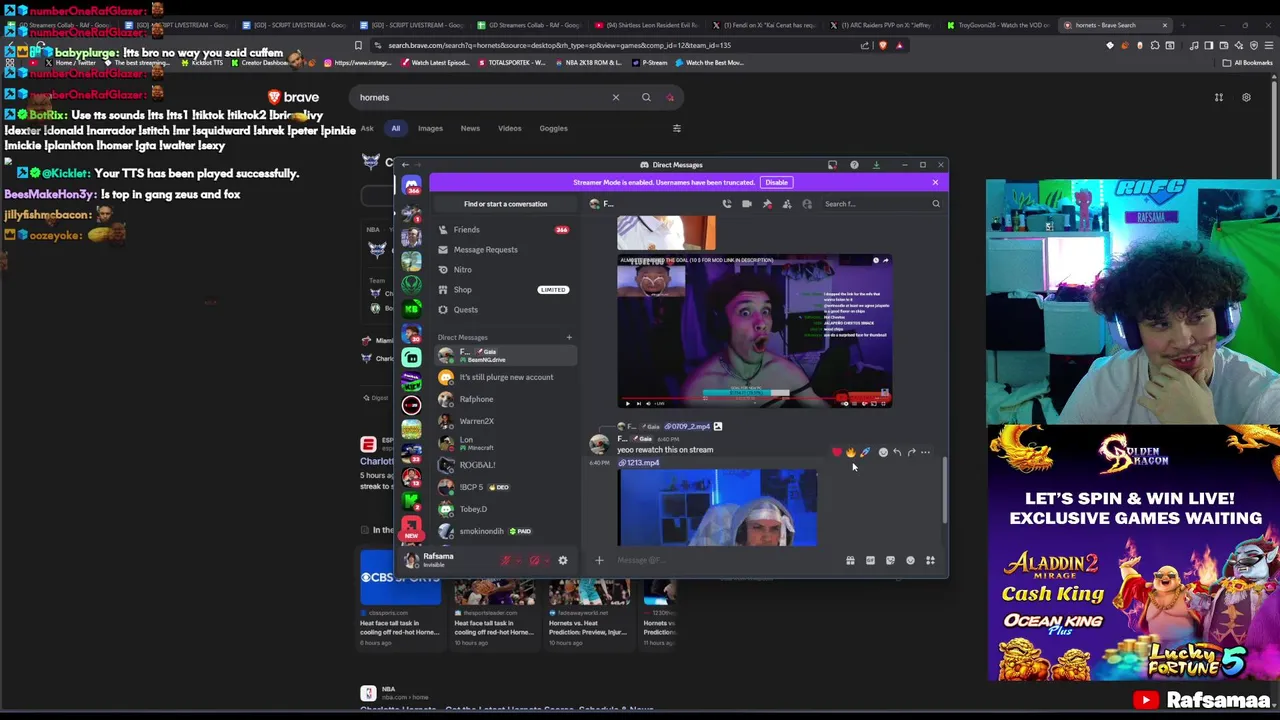This screenshot has width=1280, height=720.
Task: Open Discord user settings gear
Action: pos(562,561)
